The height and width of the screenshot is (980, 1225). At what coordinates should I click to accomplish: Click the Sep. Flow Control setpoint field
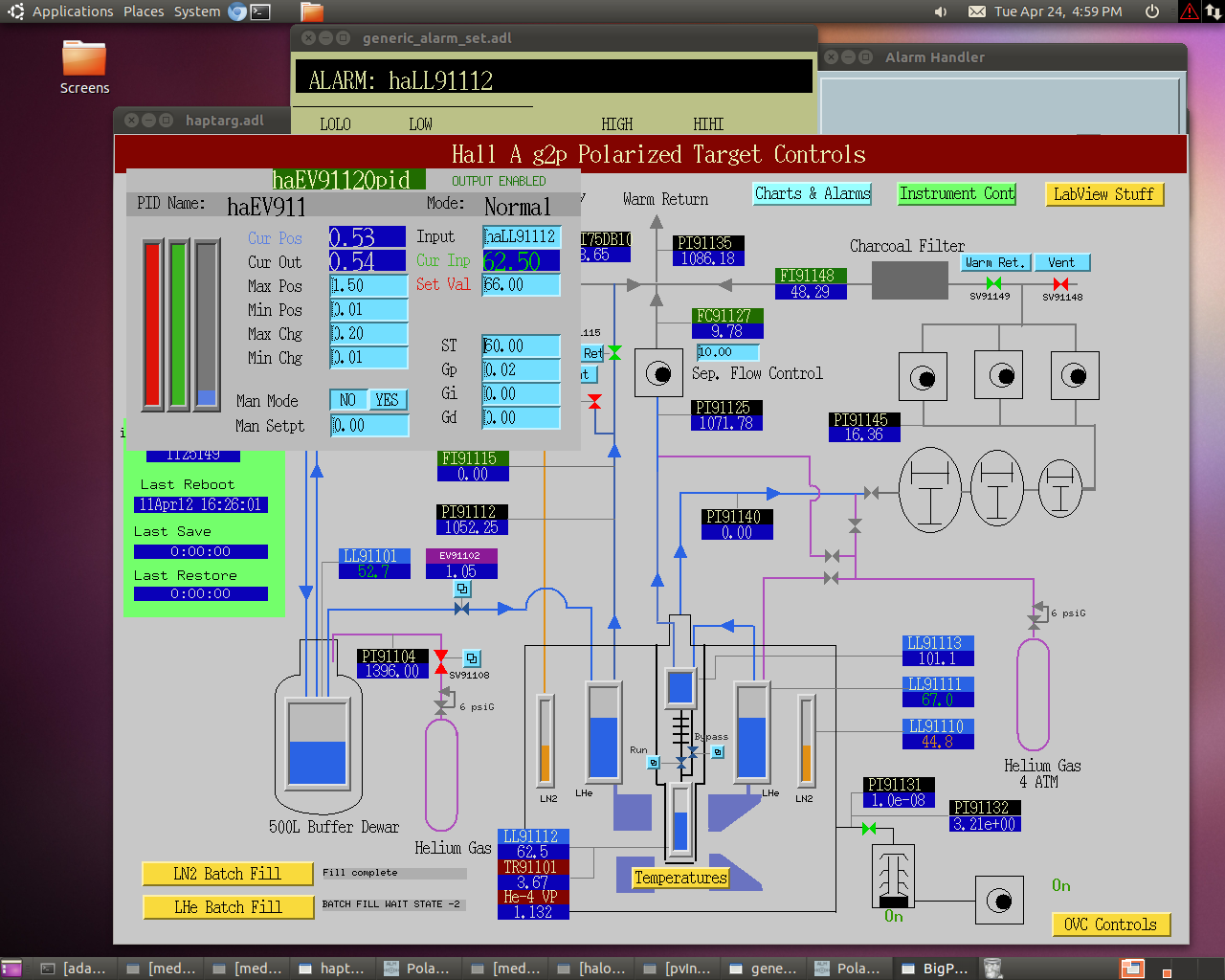(727, 352)
